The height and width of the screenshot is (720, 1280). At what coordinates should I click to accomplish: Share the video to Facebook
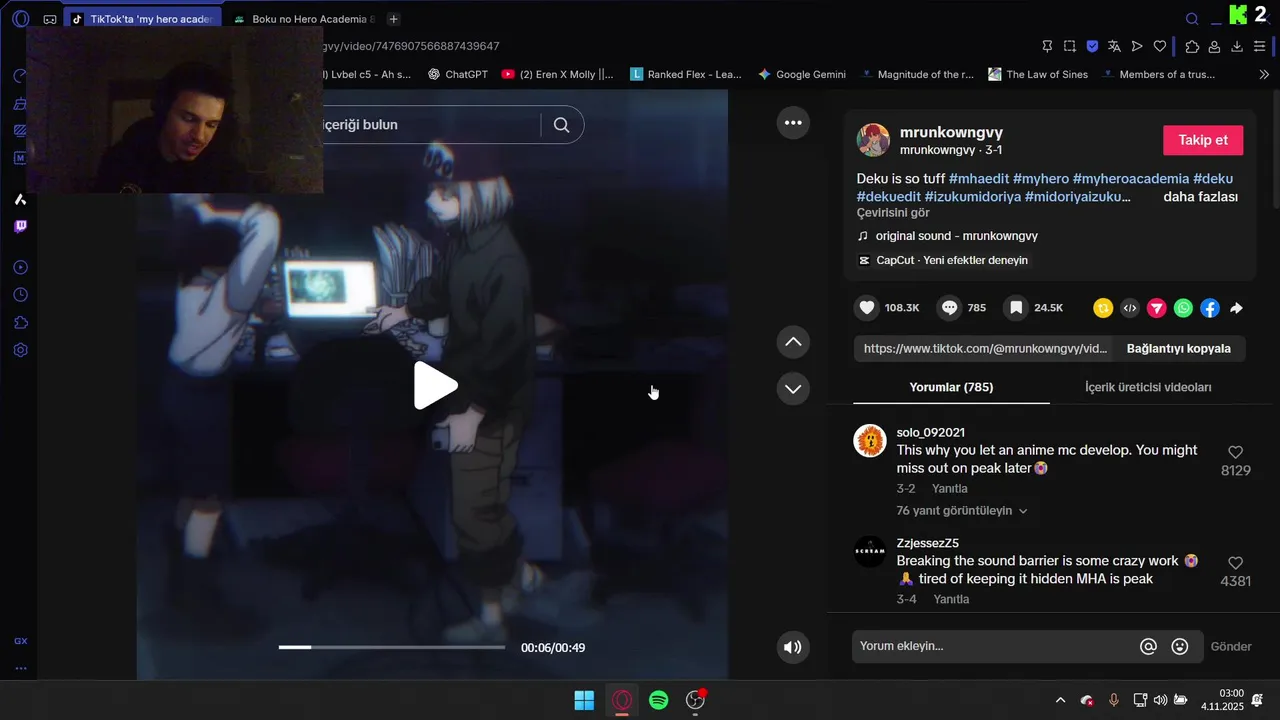(1210, 308)
